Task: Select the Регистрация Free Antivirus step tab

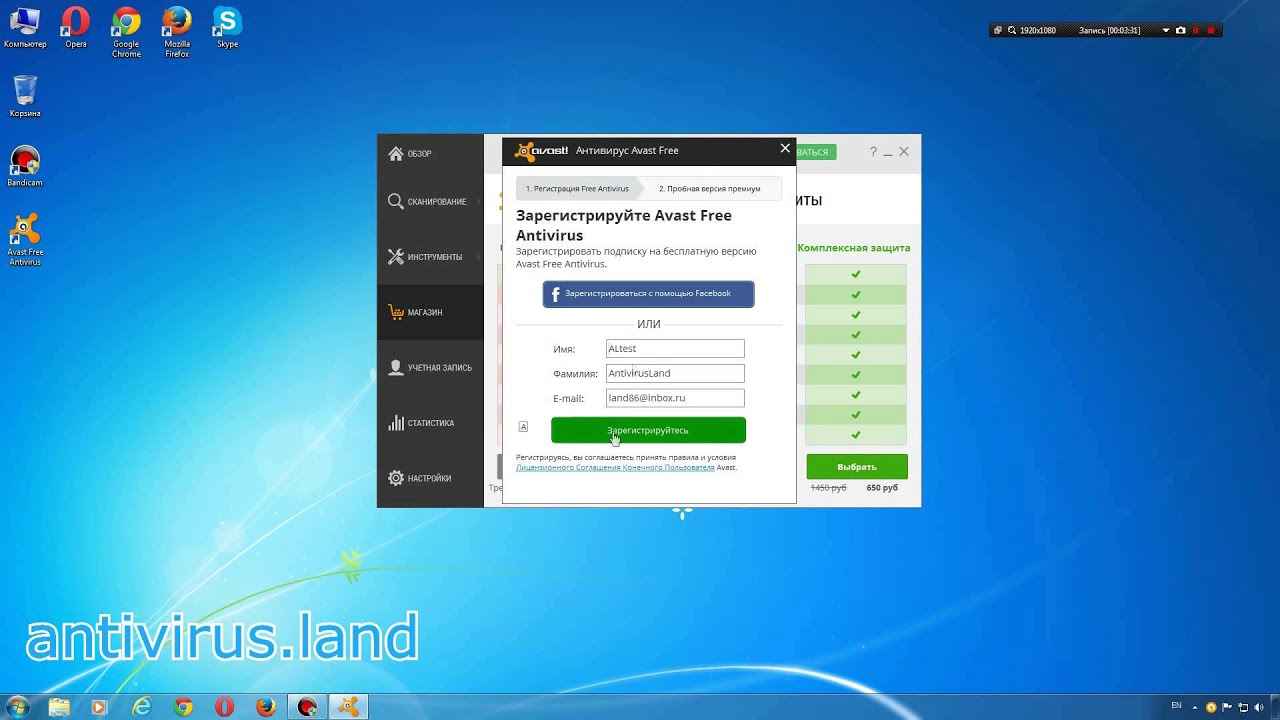Action: click(577, 188)
